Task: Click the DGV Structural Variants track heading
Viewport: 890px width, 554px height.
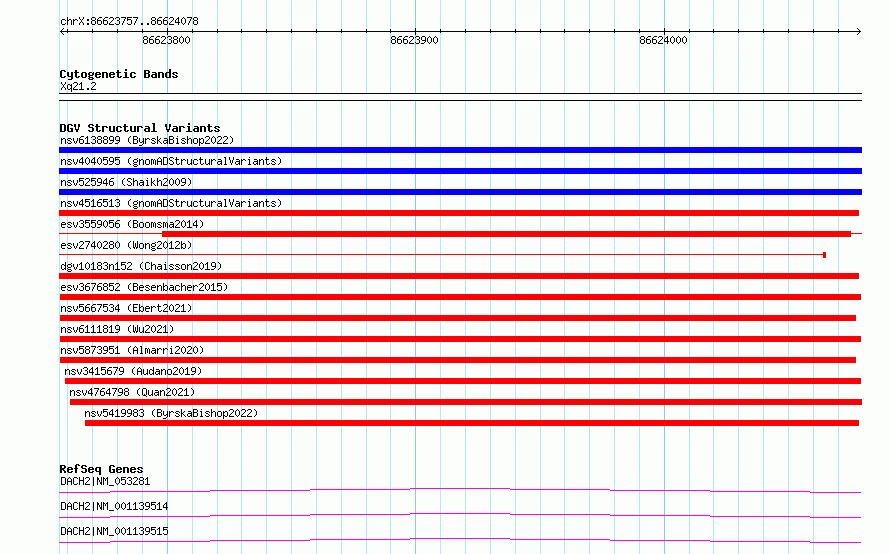Action: coord(140,128)
